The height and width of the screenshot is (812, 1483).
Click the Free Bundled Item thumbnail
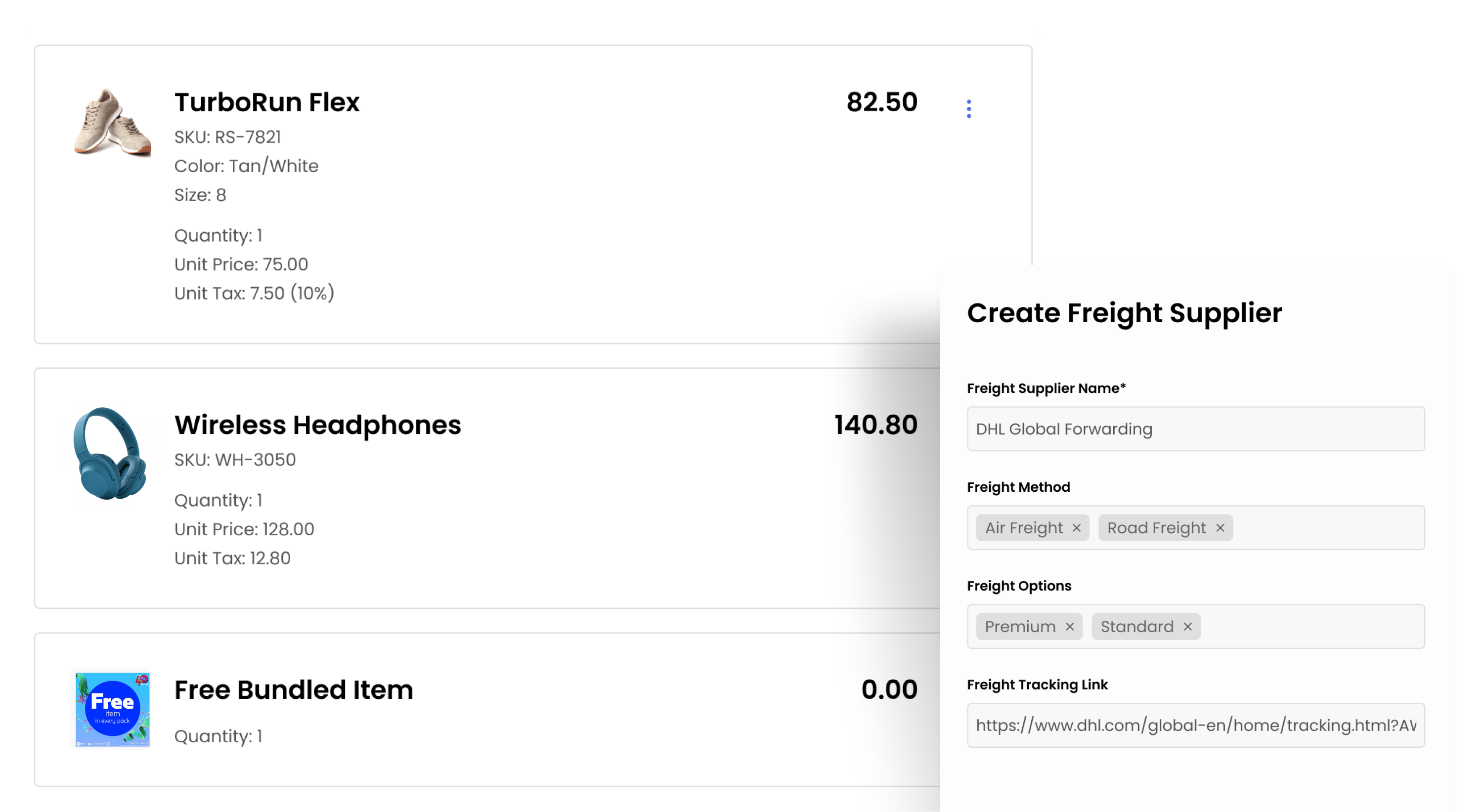(x=112, y=709)
